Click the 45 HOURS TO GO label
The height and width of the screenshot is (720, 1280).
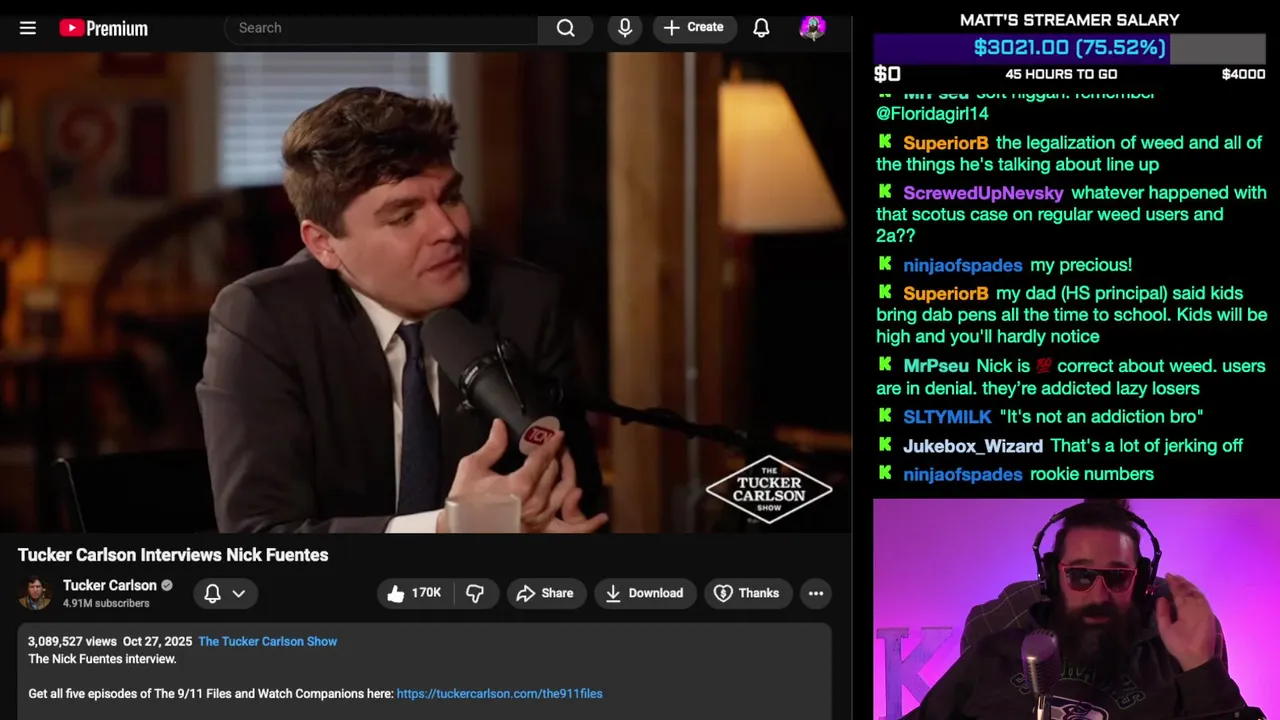(1061, 74)
